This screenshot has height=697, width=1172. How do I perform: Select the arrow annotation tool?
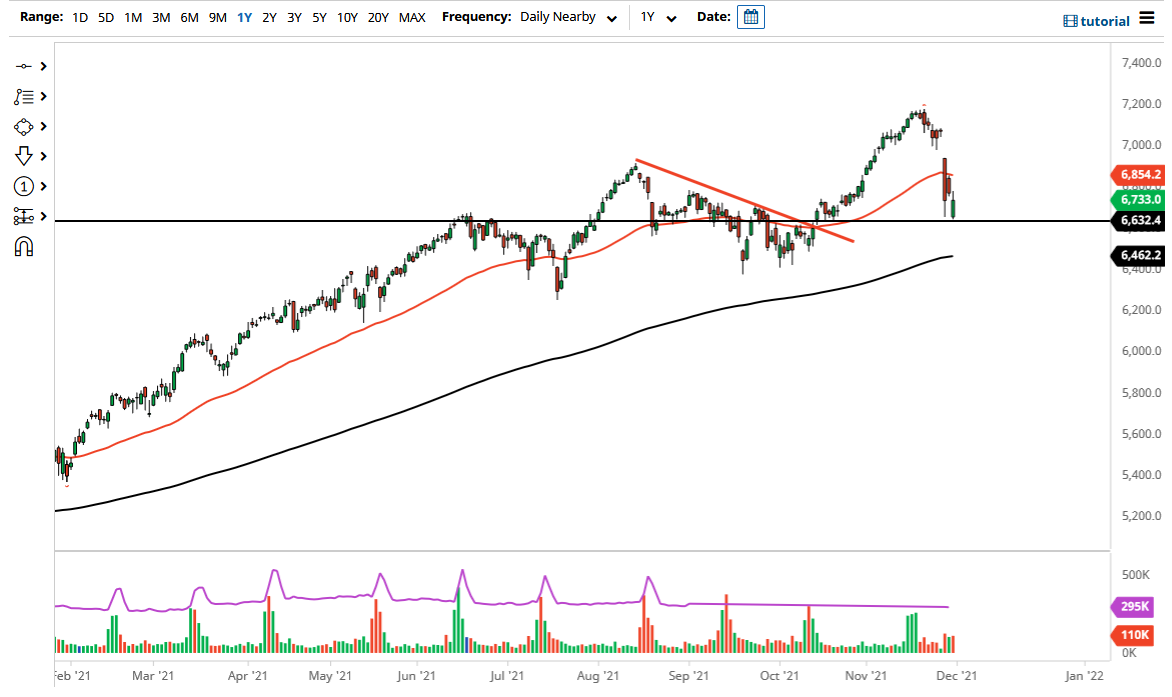25,156
